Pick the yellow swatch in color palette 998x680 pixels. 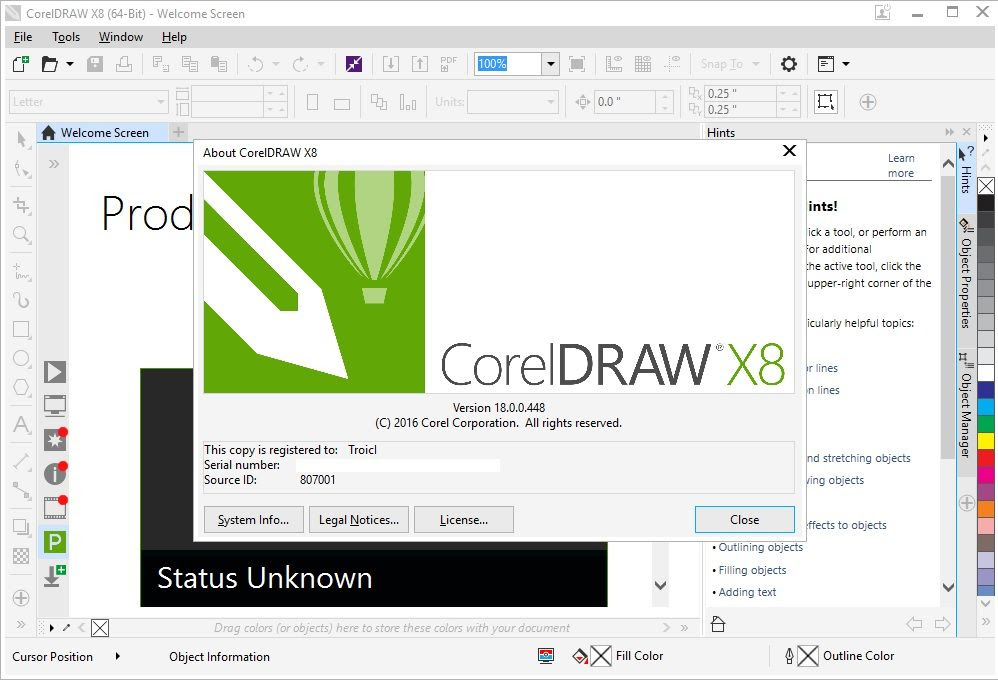[986, 441]
